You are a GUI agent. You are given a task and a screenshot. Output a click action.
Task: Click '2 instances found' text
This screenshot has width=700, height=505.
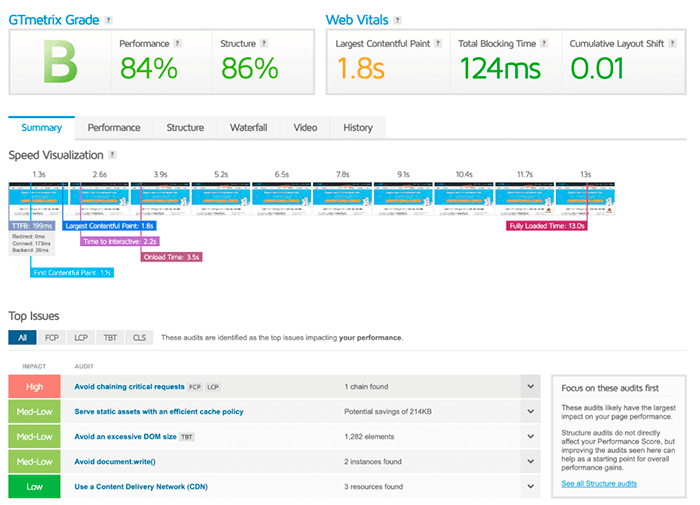click(x=373, y=462)
